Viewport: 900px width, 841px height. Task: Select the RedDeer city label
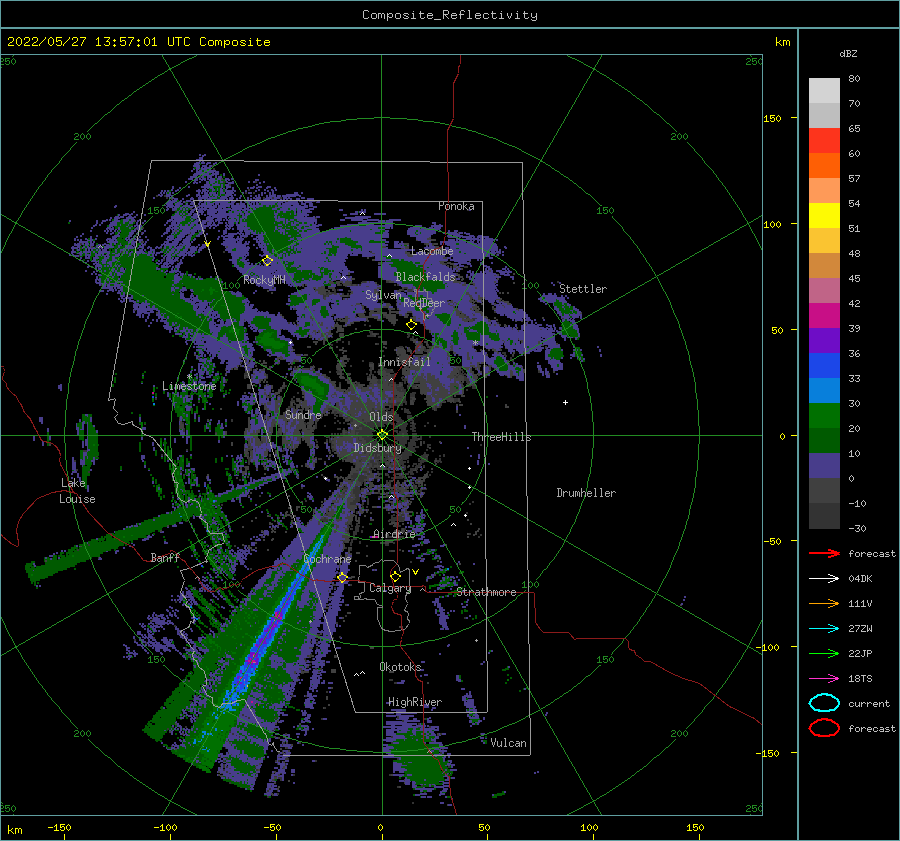(x=424, y=303)
